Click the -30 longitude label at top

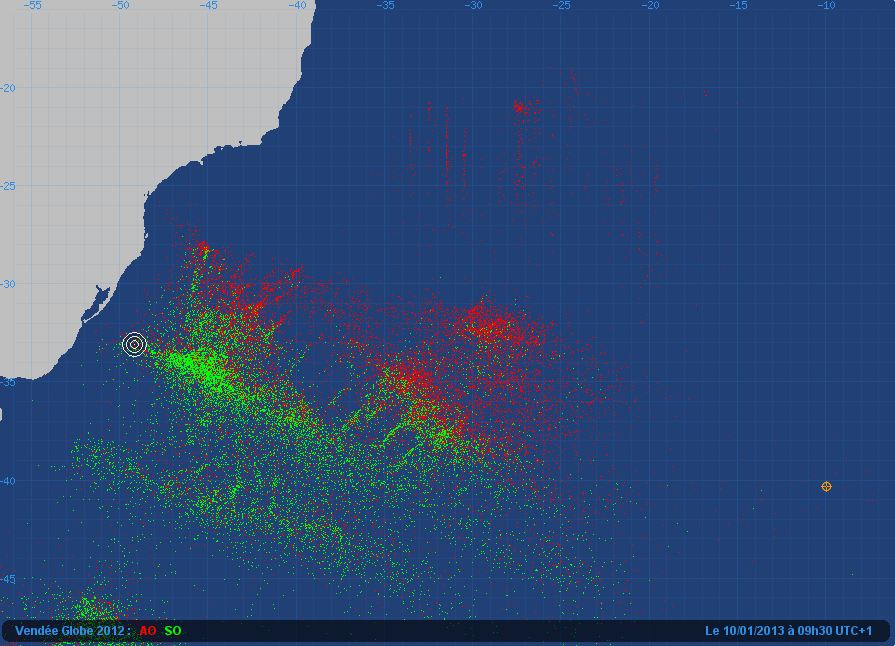474,6
